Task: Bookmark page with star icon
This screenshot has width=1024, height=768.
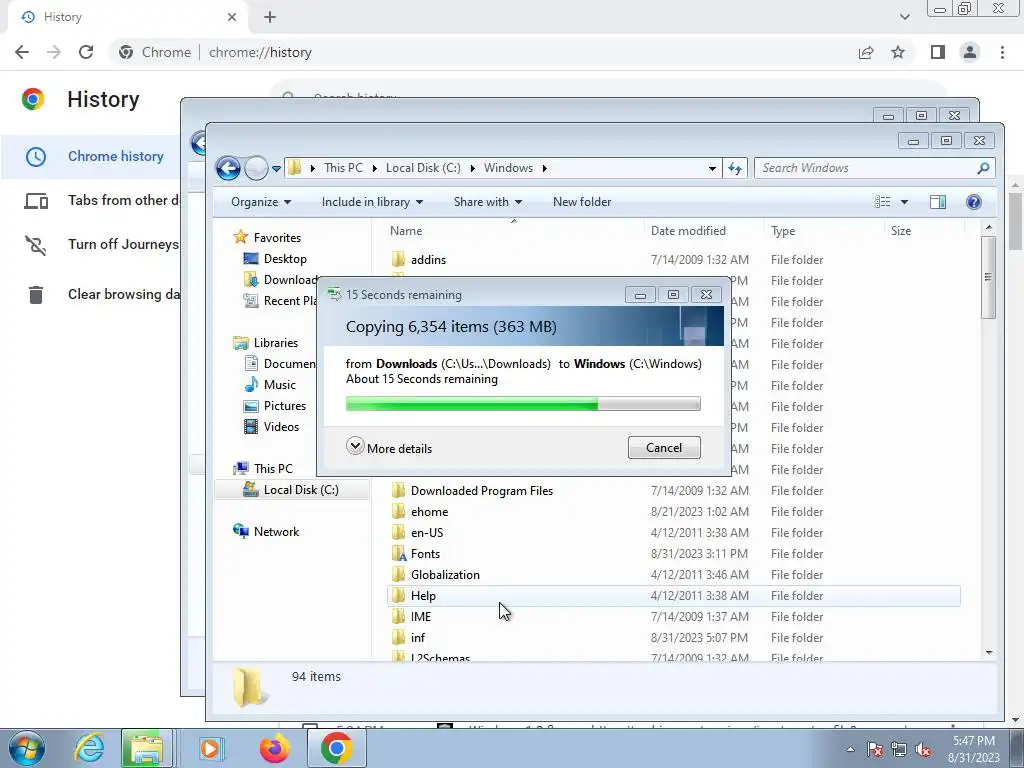Action: coord(898,52)
